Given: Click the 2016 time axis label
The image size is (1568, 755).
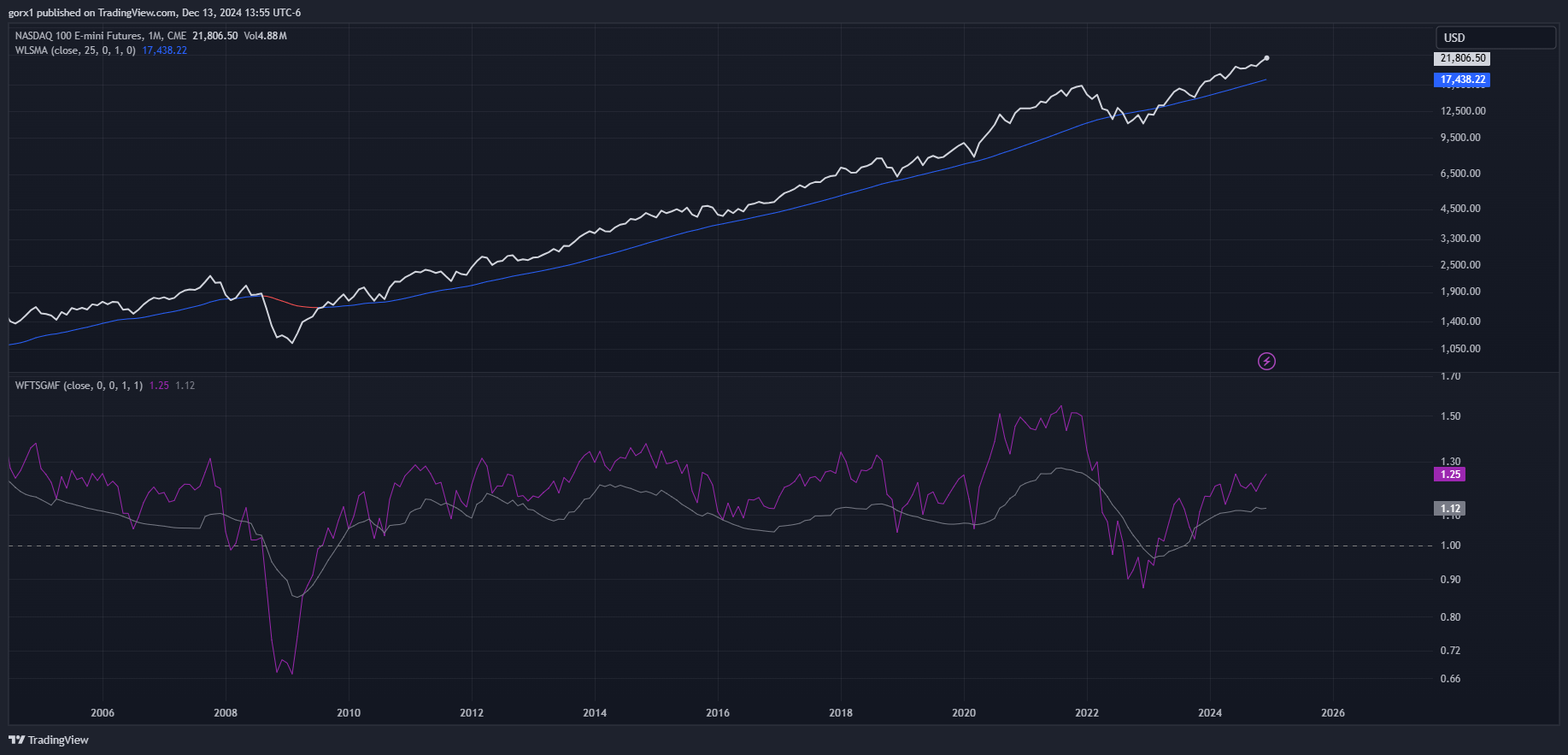Looking at the screenshot, I should coord(718,713).
